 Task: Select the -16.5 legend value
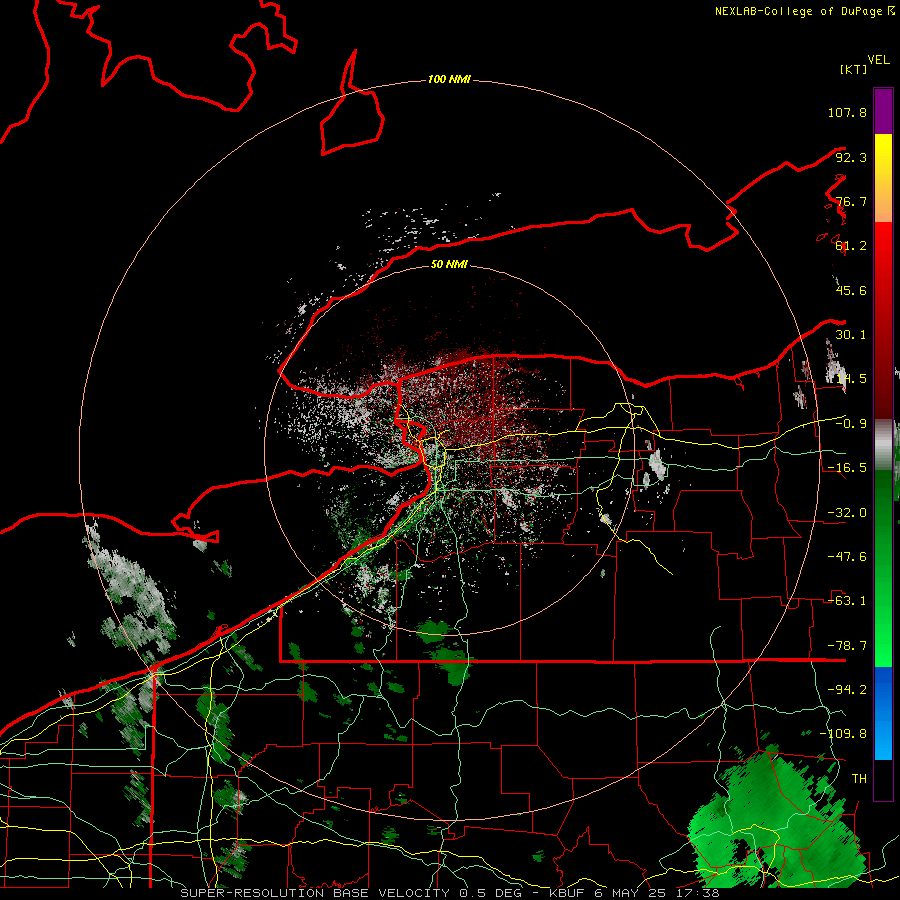tap(847, 468)
